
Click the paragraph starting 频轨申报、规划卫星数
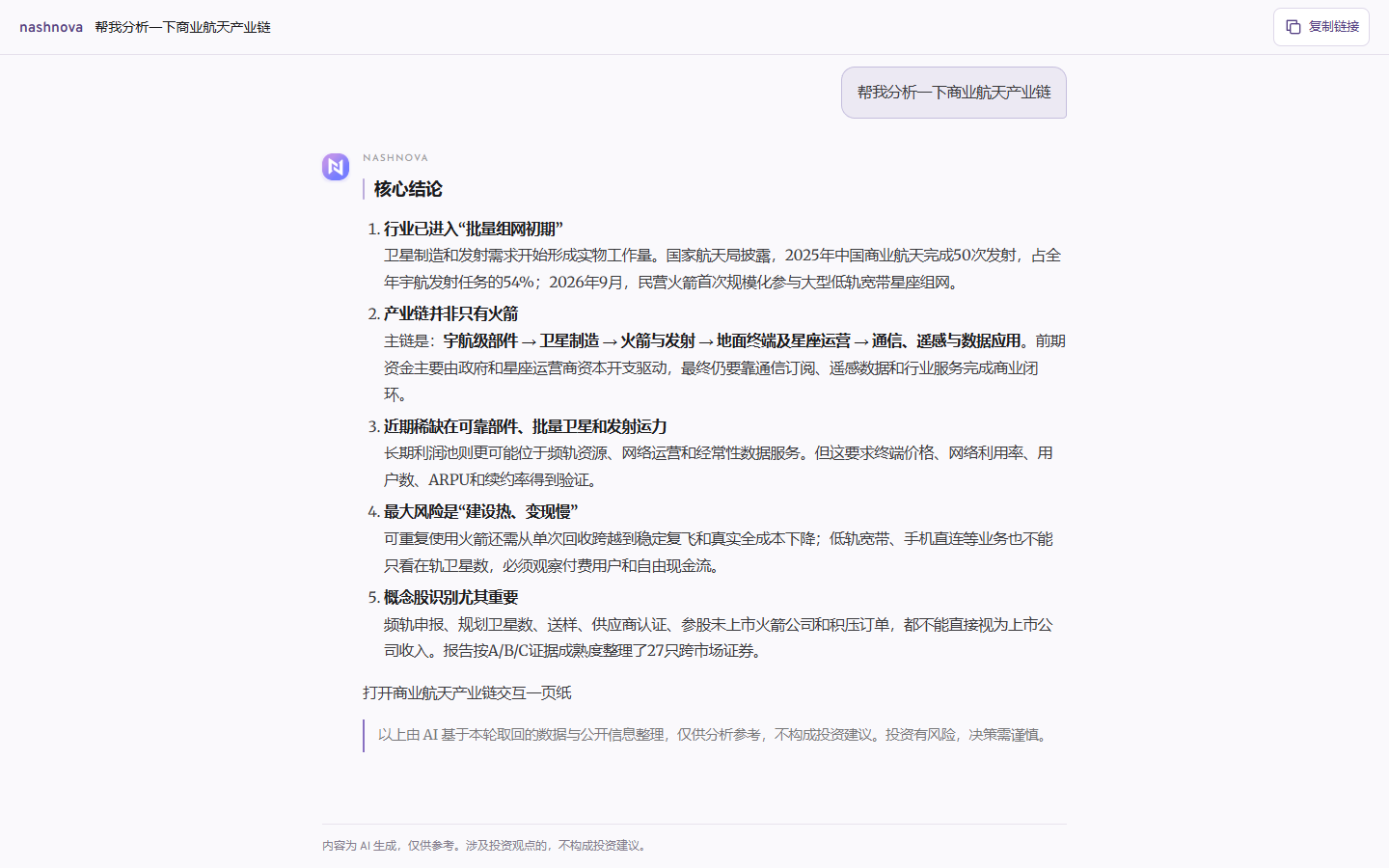pos(719,637)
